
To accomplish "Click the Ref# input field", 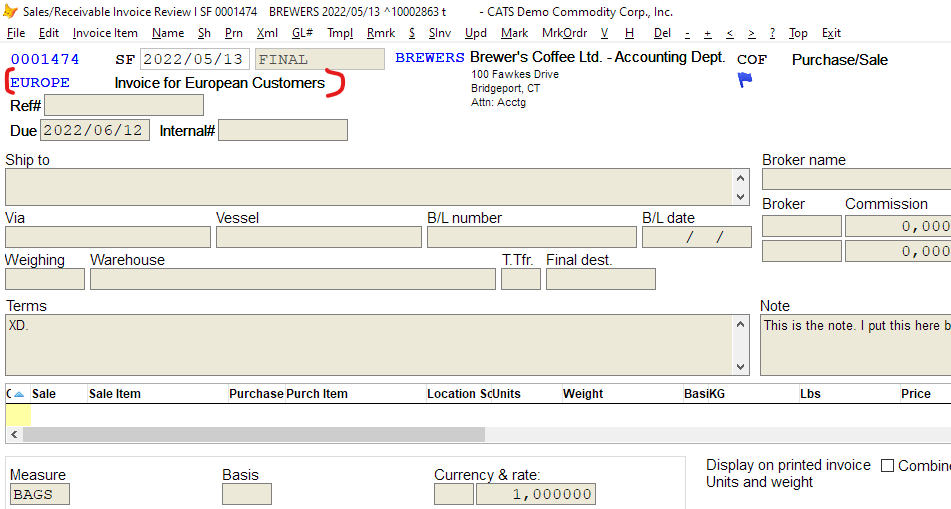I will [124, 106].
